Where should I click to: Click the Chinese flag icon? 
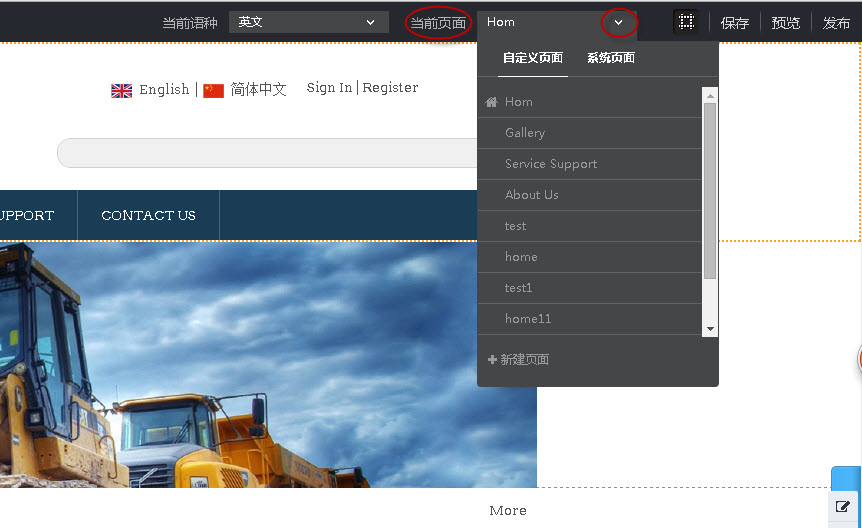[213, 90]
